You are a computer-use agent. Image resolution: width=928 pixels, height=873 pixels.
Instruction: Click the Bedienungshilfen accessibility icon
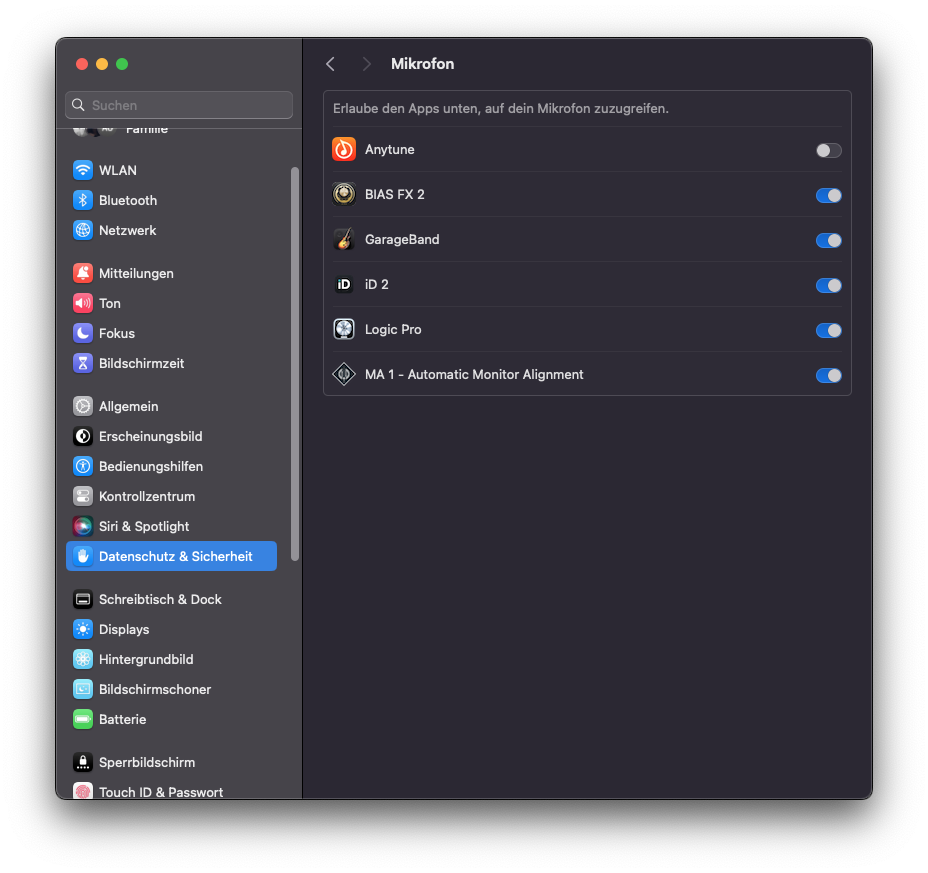83,466
